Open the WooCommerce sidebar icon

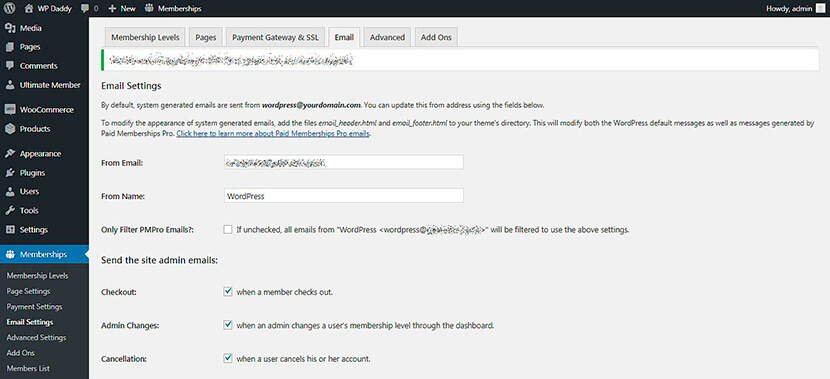(10, 110)
